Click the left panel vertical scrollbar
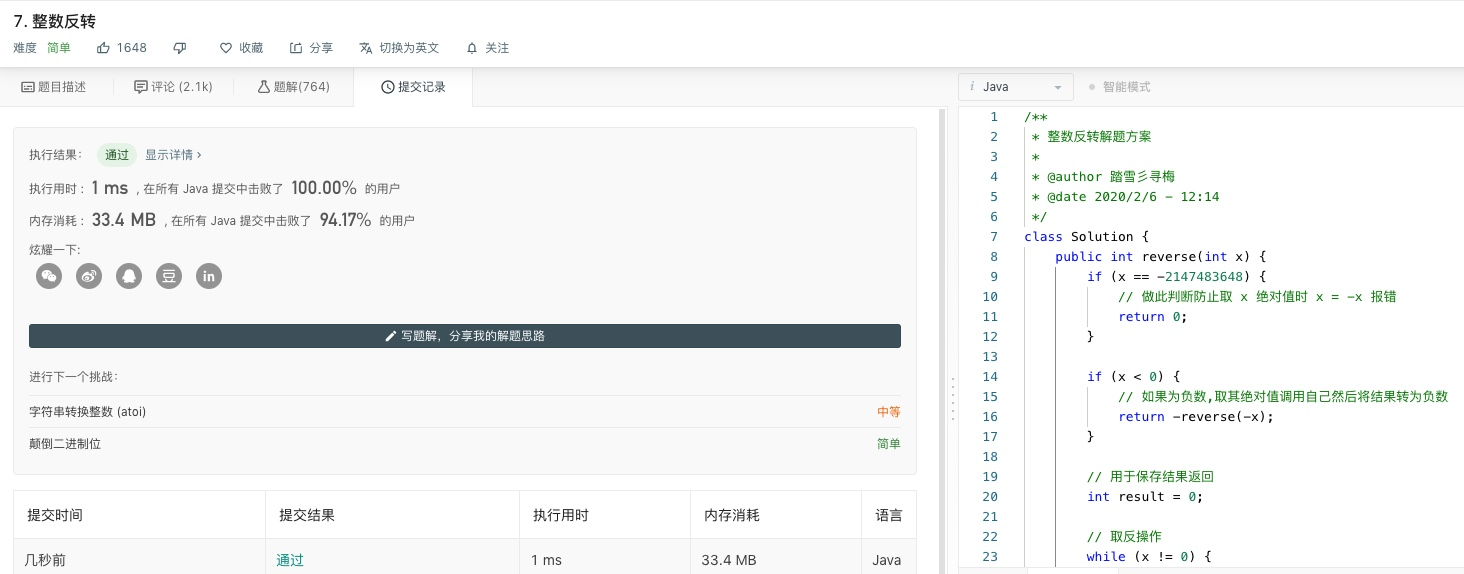This screenshot has width=1464, height=574. click(942, 340)
